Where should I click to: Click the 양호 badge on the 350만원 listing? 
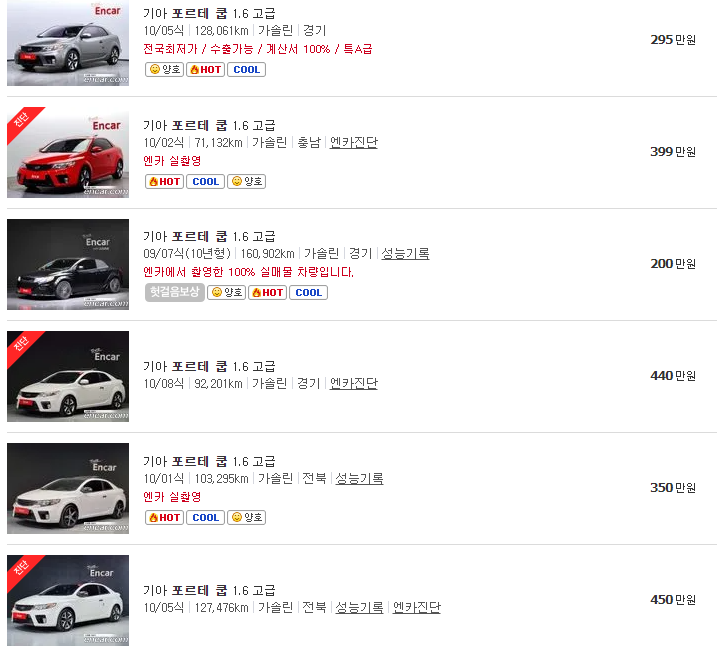click(x=246, y=518)
